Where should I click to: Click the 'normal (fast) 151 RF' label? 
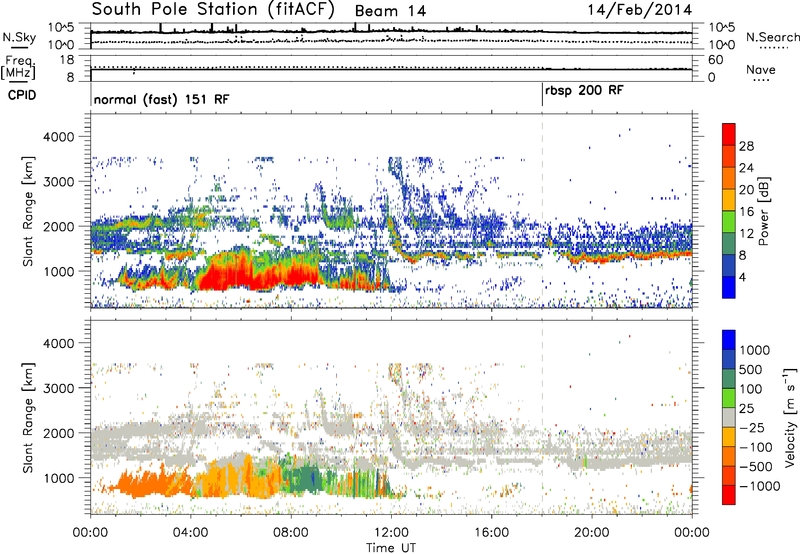(x=162, y=99)
